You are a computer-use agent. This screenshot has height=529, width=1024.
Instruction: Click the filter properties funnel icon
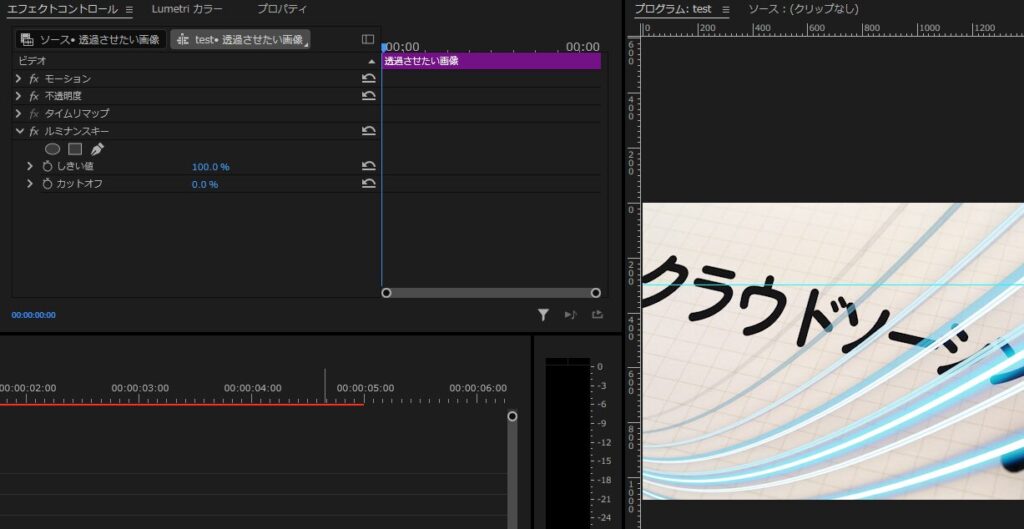pyautogui.click(x=543, y=315)
